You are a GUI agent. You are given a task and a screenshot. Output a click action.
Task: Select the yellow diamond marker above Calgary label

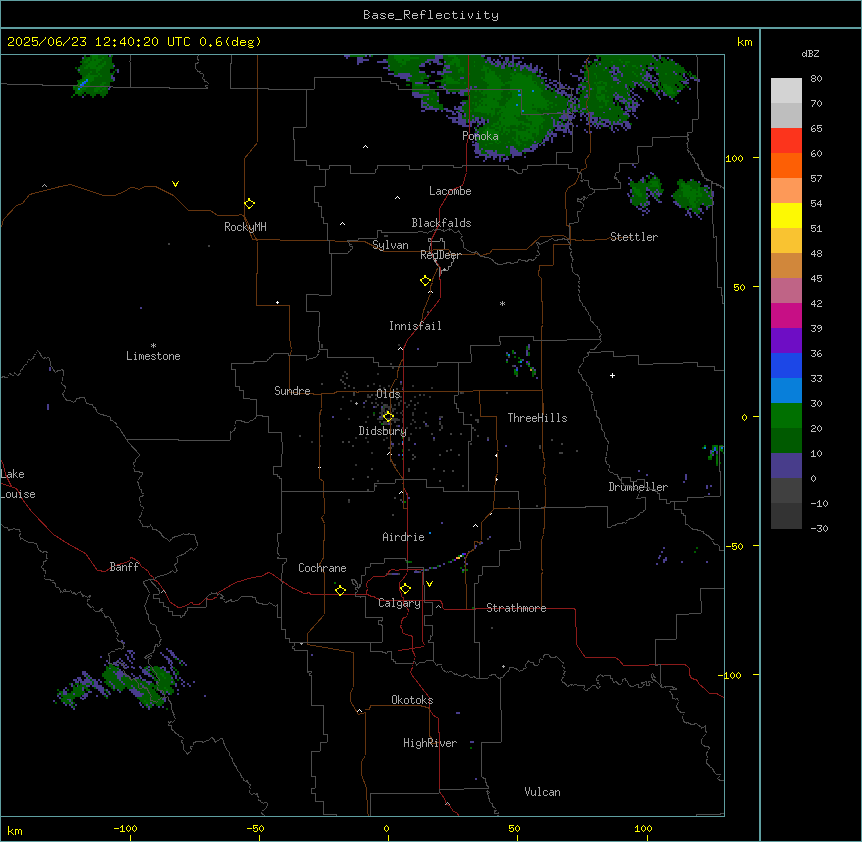tap(405, 589)
